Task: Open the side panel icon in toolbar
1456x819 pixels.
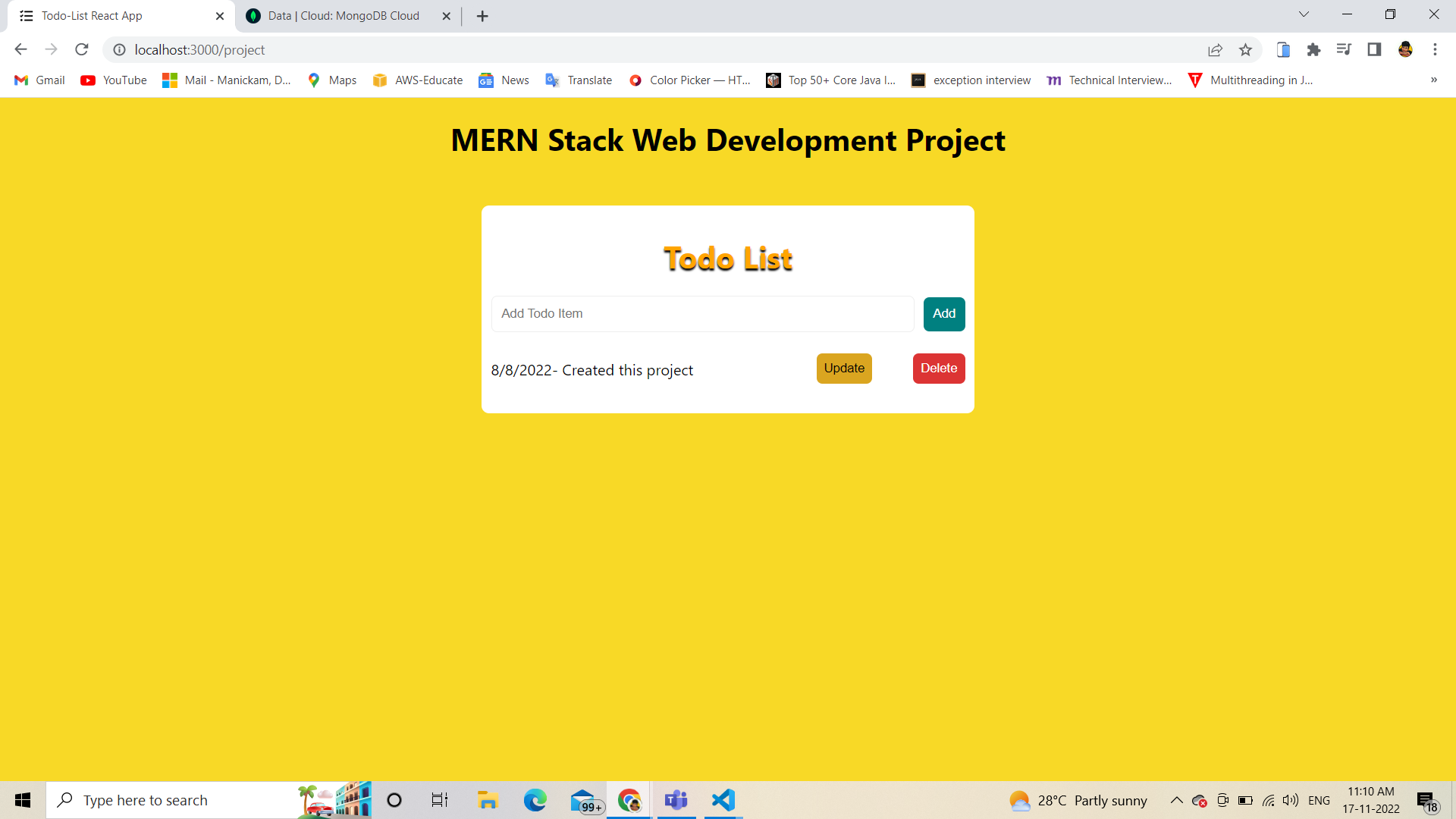Action: [1375, 49]
